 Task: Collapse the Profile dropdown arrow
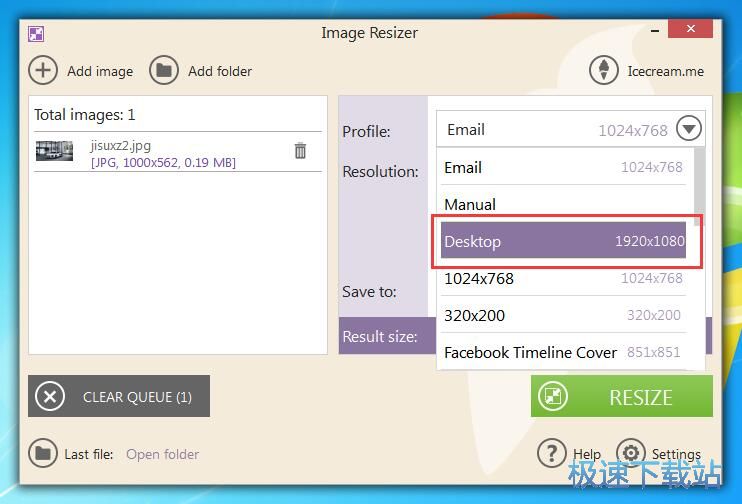tap(689, 129)
